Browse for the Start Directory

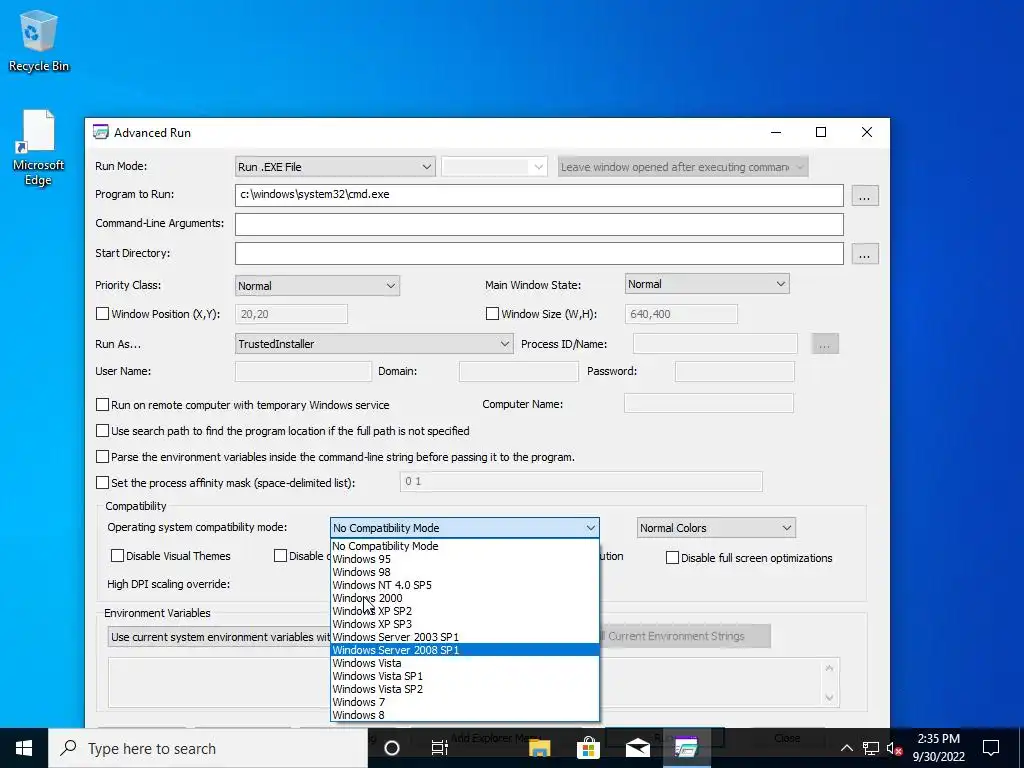coord(865,254)
